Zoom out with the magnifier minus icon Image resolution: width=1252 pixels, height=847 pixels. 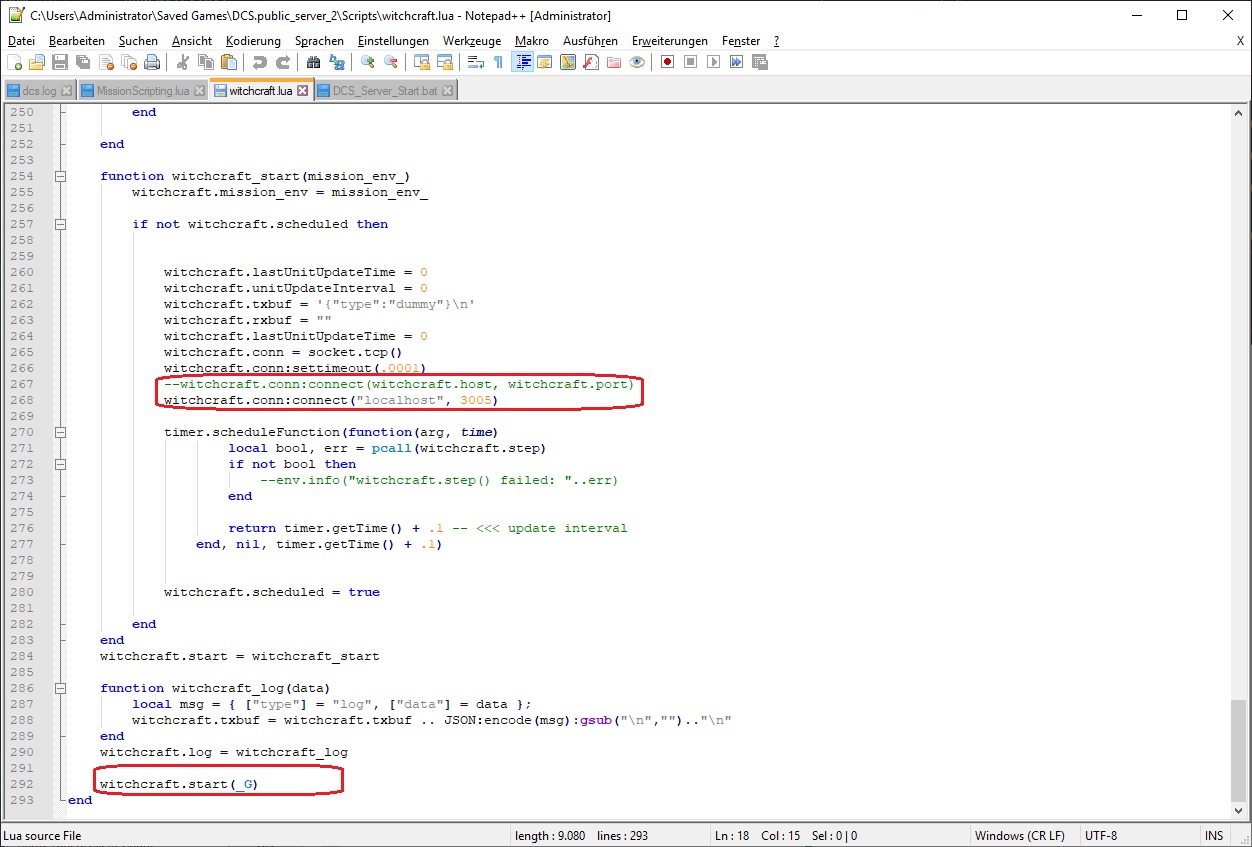[x=391, y=62]
